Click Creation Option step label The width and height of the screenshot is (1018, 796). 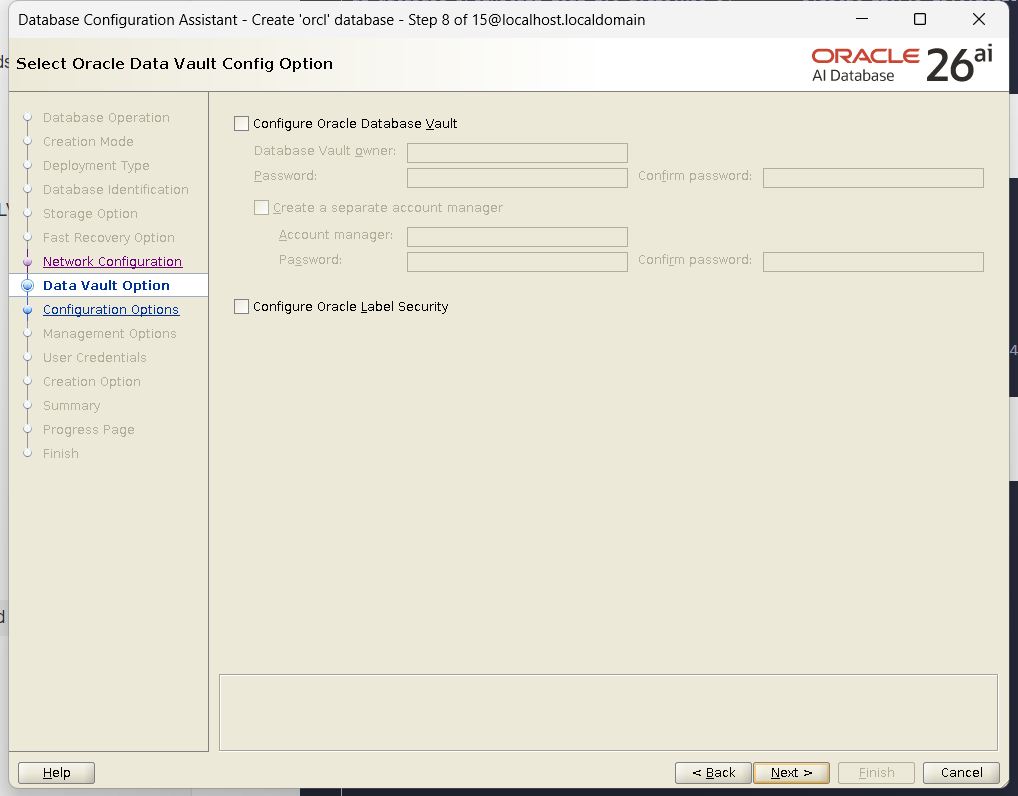(x=92, y=382)
